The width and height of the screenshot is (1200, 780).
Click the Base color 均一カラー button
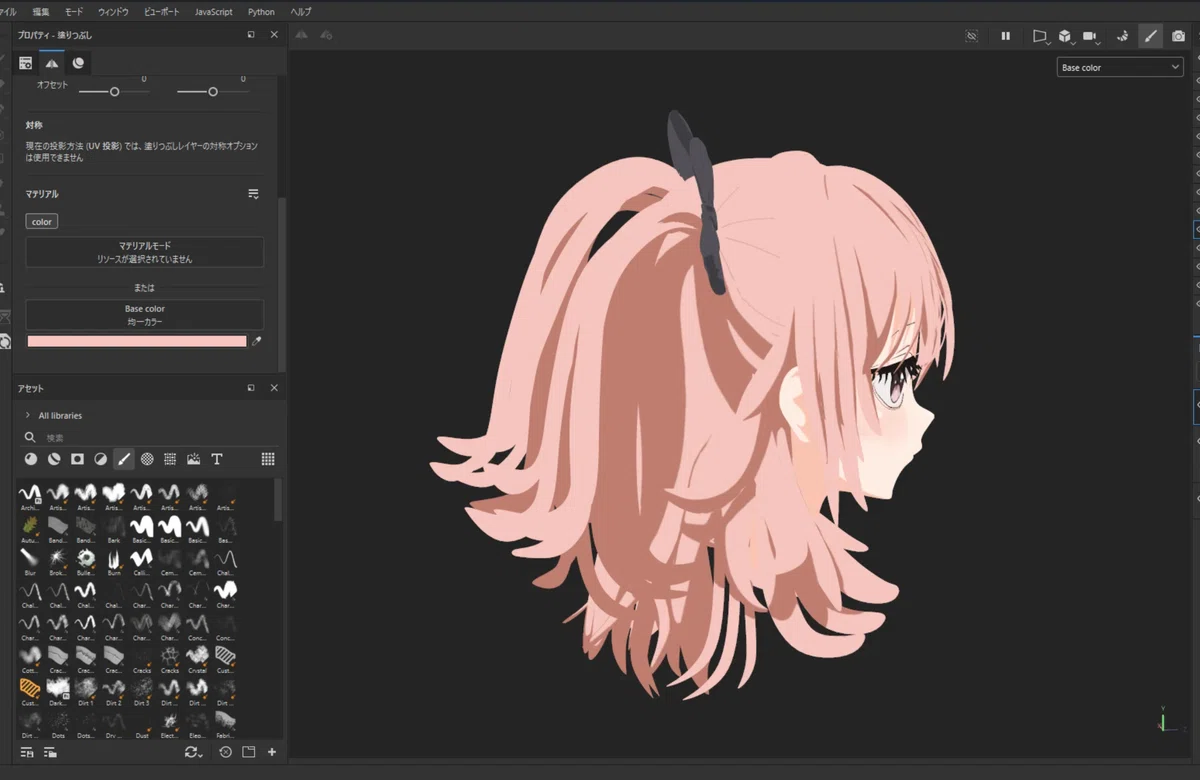click(145, 315)
